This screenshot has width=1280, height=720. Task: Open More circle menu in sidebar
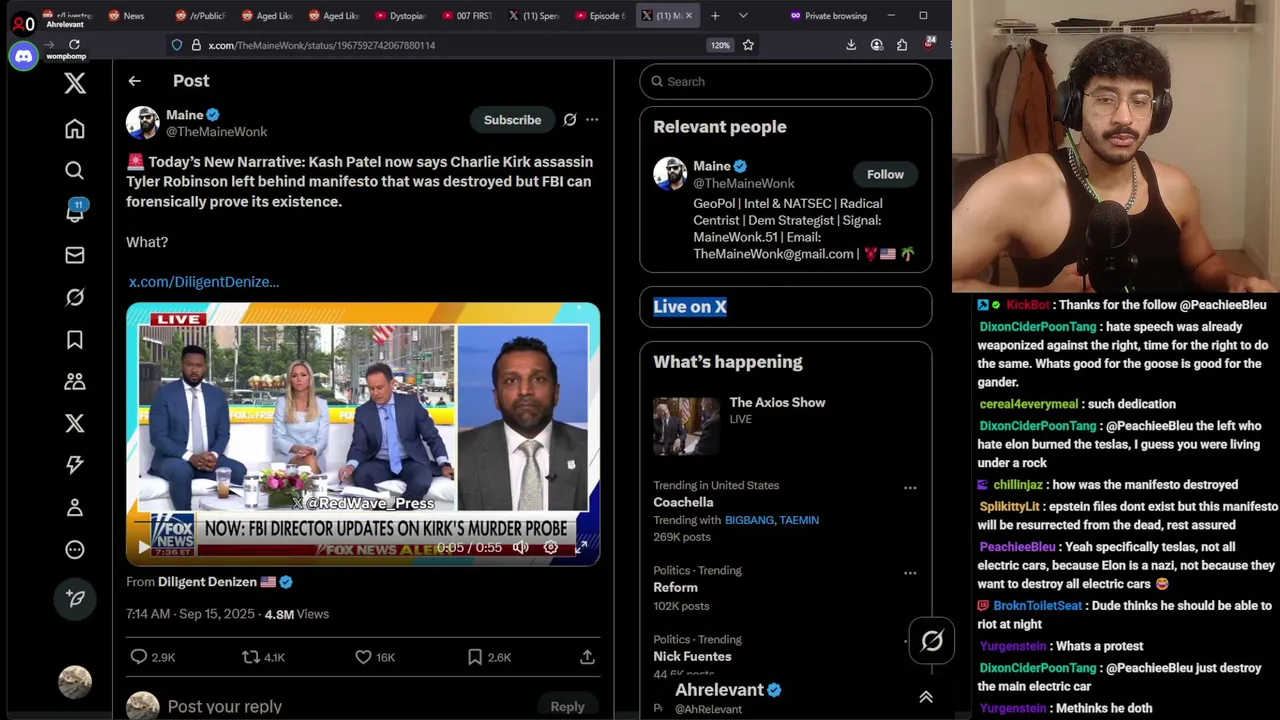(x=75, y=549)
